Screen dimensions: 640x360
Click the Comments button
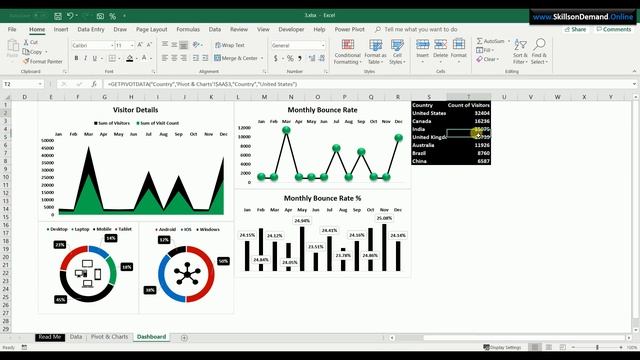[613, 29]
